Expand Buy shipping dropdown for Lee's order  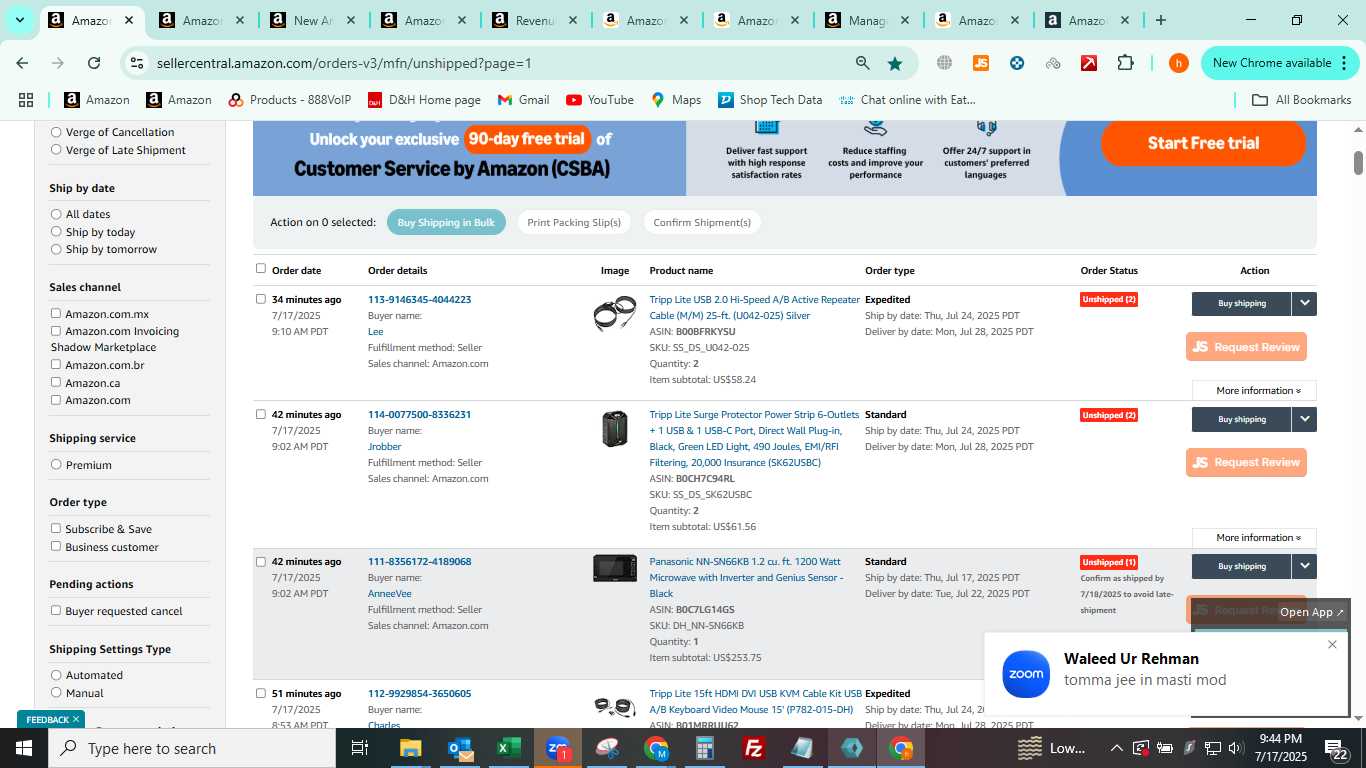point(1304,303)
